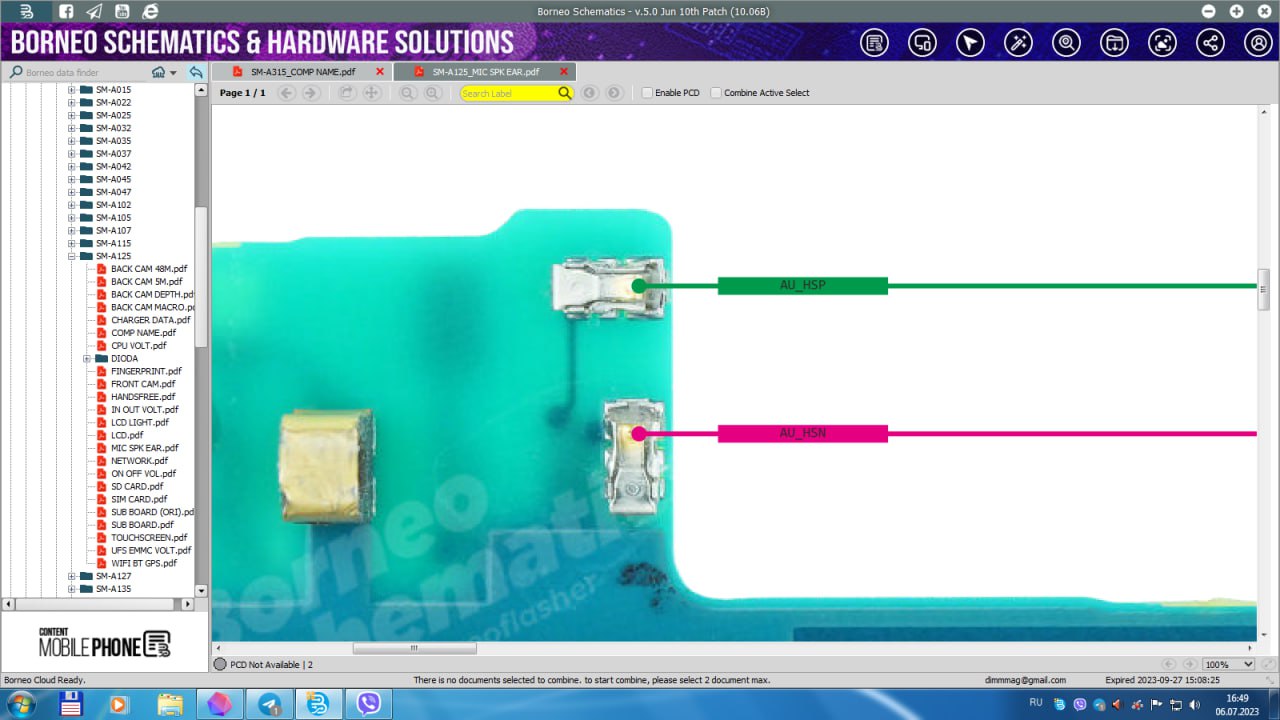
Task: Open the Windows Start button
Action: [20, 704]
